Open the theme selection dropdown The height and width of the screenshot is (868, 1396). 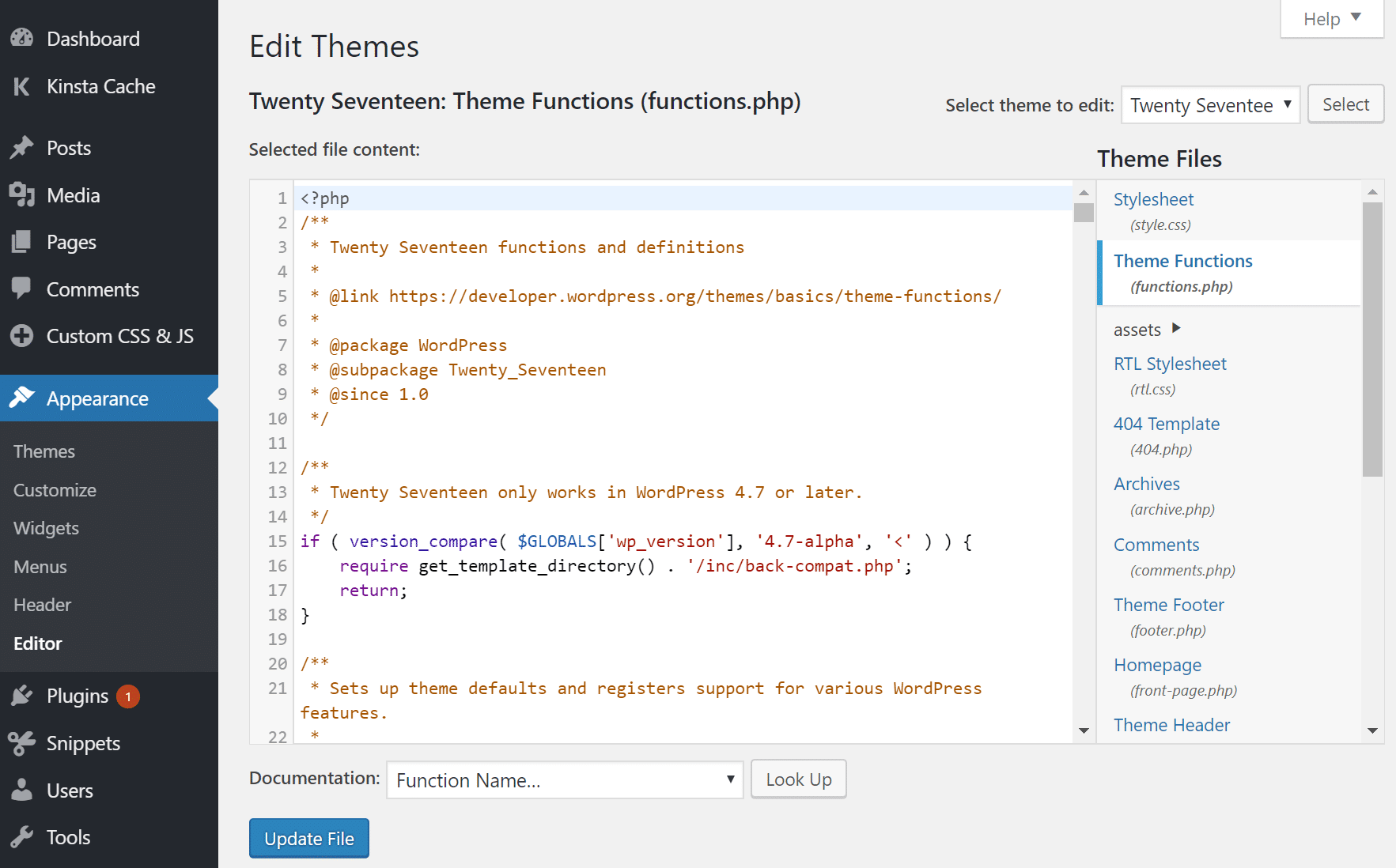click(1210, 104)
